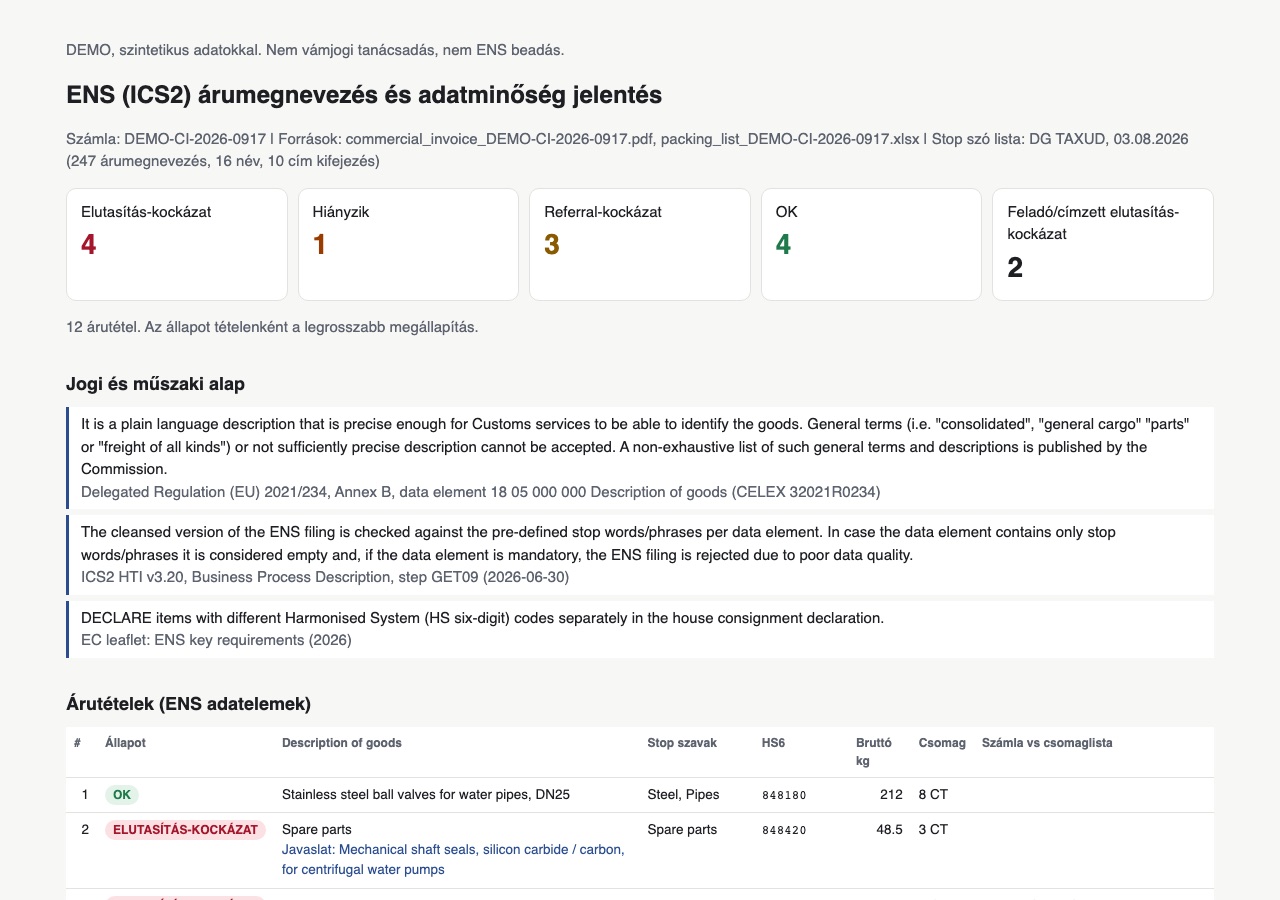Click the HS6 code 848180
The width and height of the screenshot is (1280, 900).
tap(784, 795)
